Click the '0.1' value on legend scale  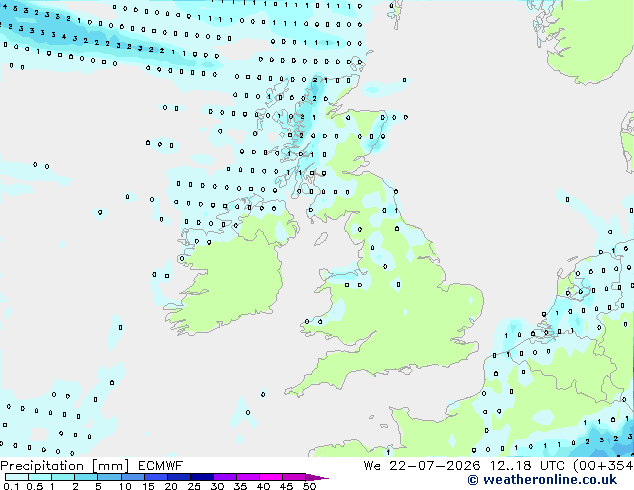pos(11,486)
